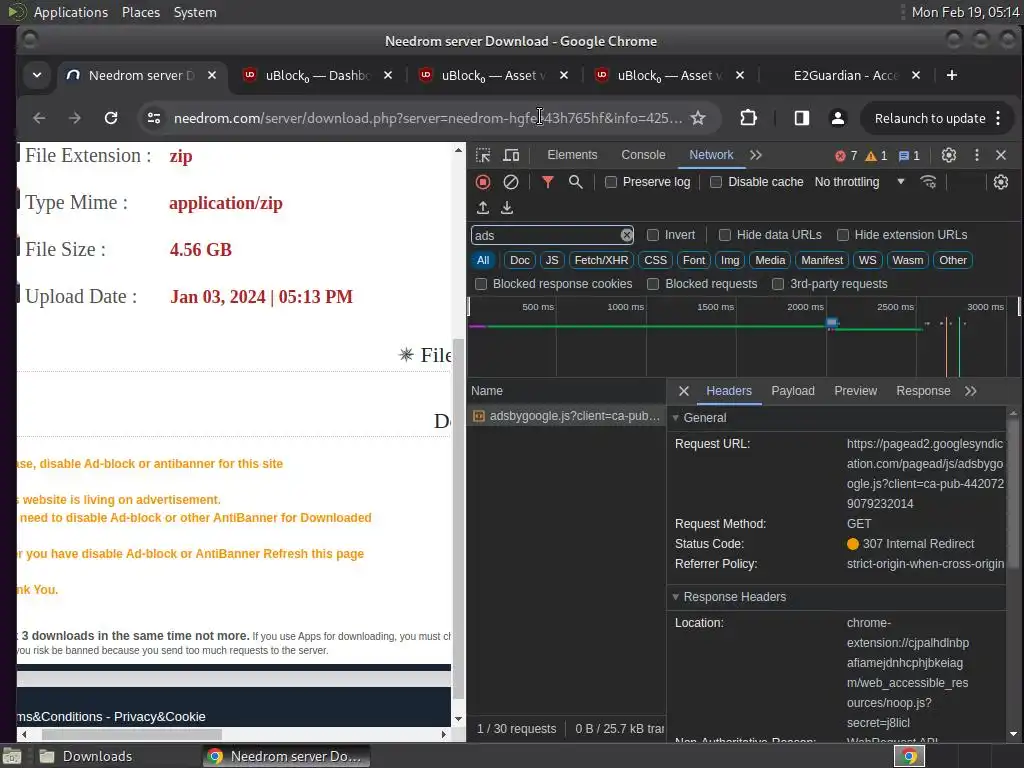Close the request details pane

tap(684, 391)
